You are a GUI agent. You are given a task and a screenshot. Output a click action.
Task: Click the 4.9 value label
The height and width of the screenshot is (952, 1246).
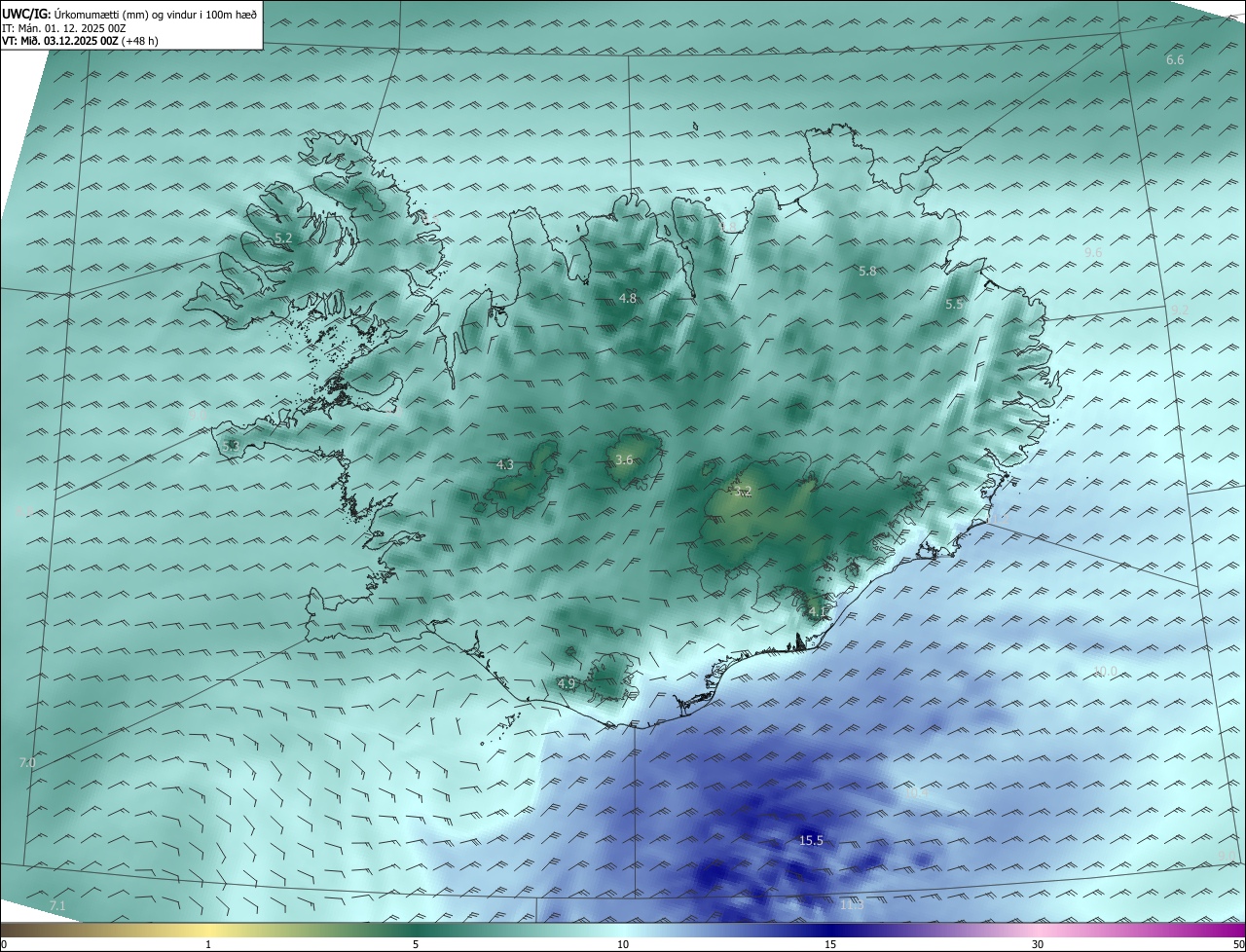click(x=567, y=683)
